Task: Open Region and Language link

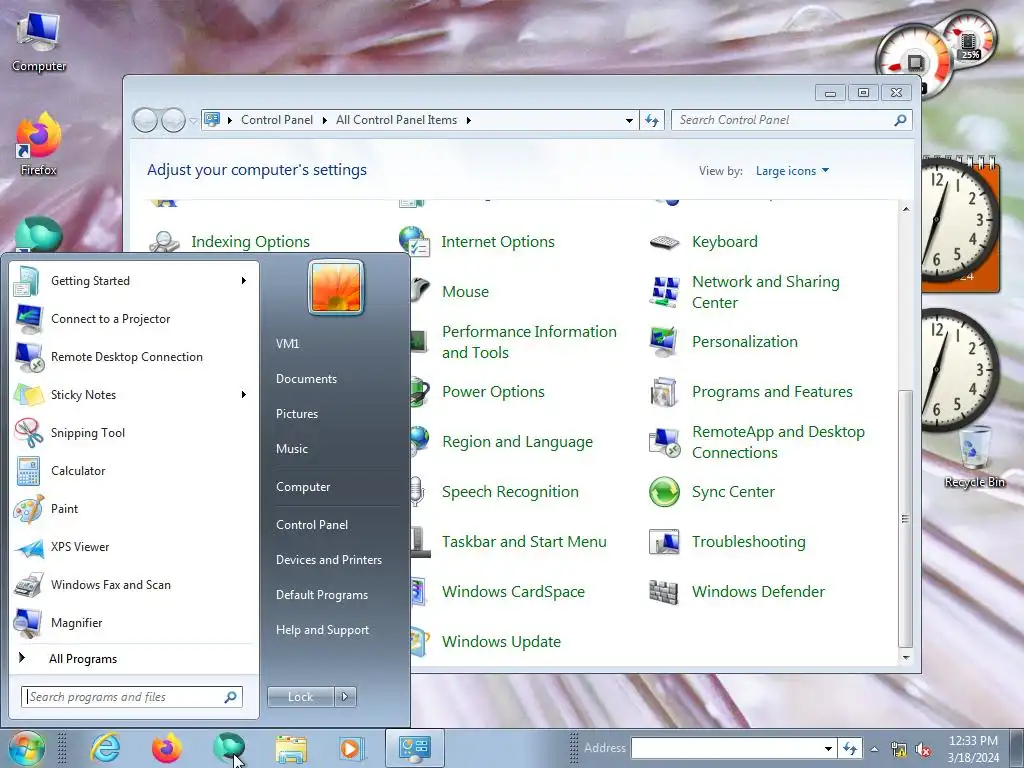Action: [x=517, y=442]
